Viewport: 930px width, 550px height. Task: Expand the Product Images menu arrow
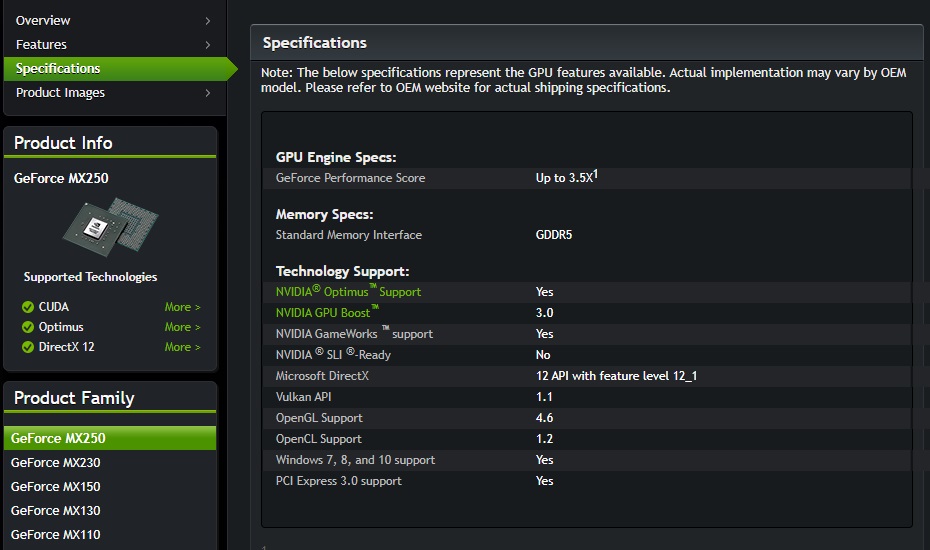click(208, 93)
